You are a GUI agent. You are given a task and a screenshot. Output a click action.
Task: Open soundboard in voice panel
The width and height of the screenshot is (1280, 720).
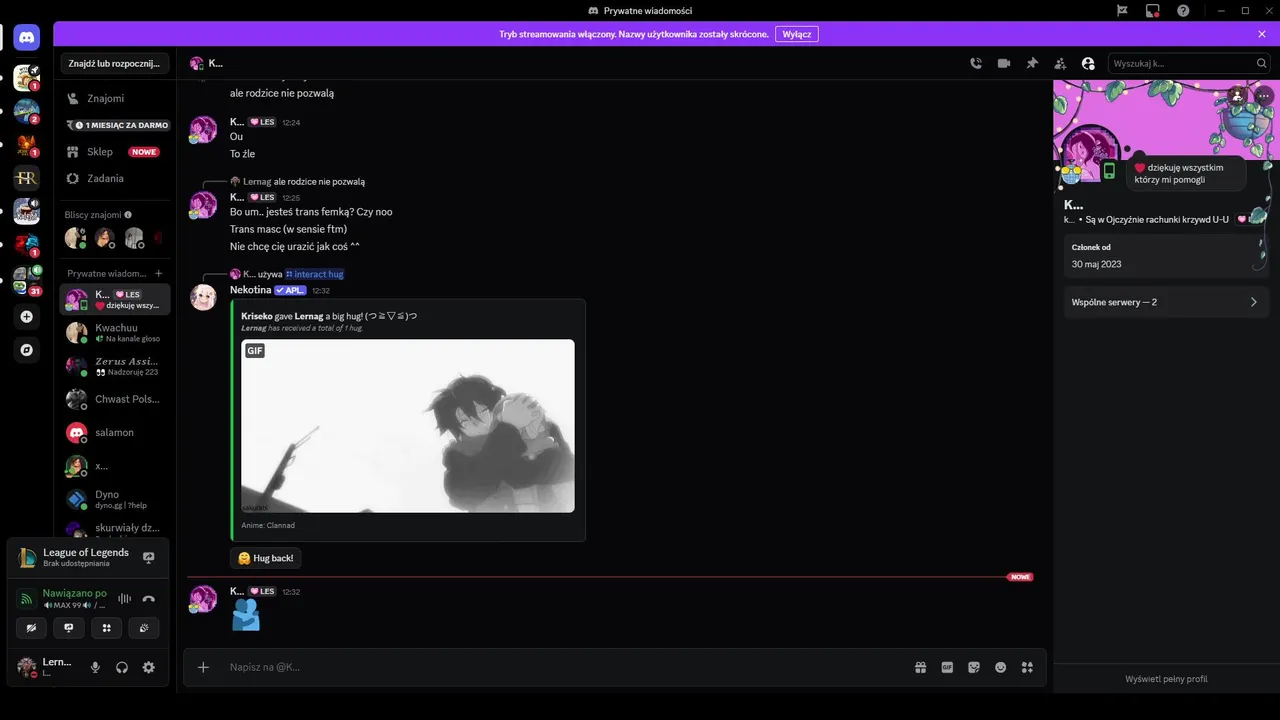click(144, 628)
